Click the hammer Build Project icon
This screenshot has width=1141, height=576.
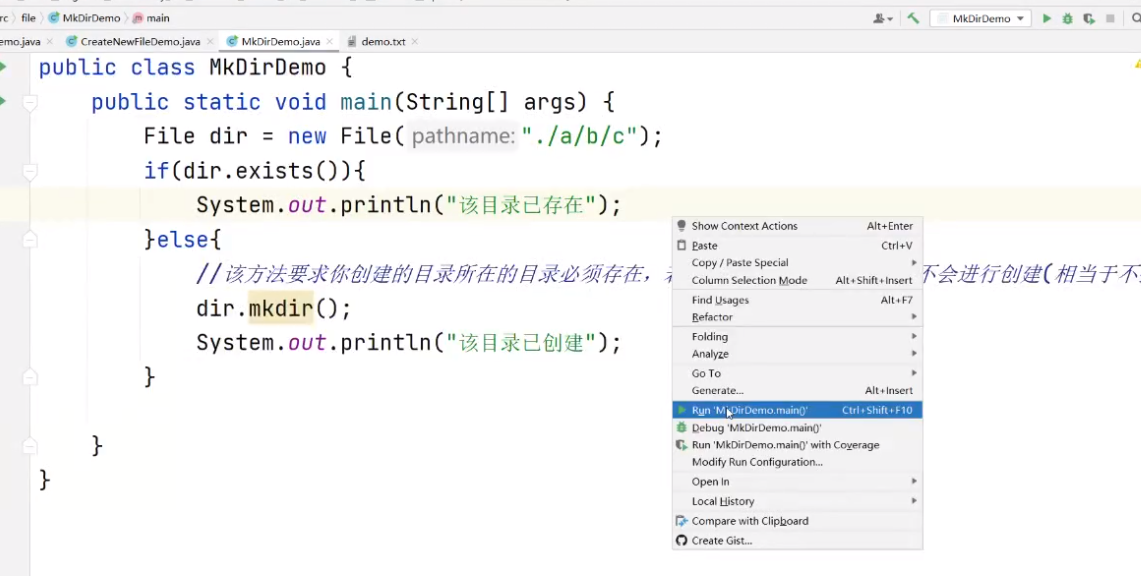click(x=913, y=17)
